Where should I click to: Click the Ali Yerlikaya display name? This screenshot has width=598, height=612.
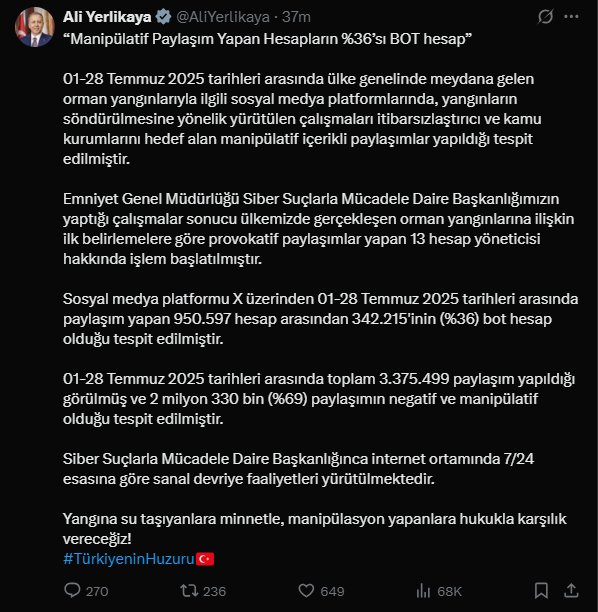107,17
